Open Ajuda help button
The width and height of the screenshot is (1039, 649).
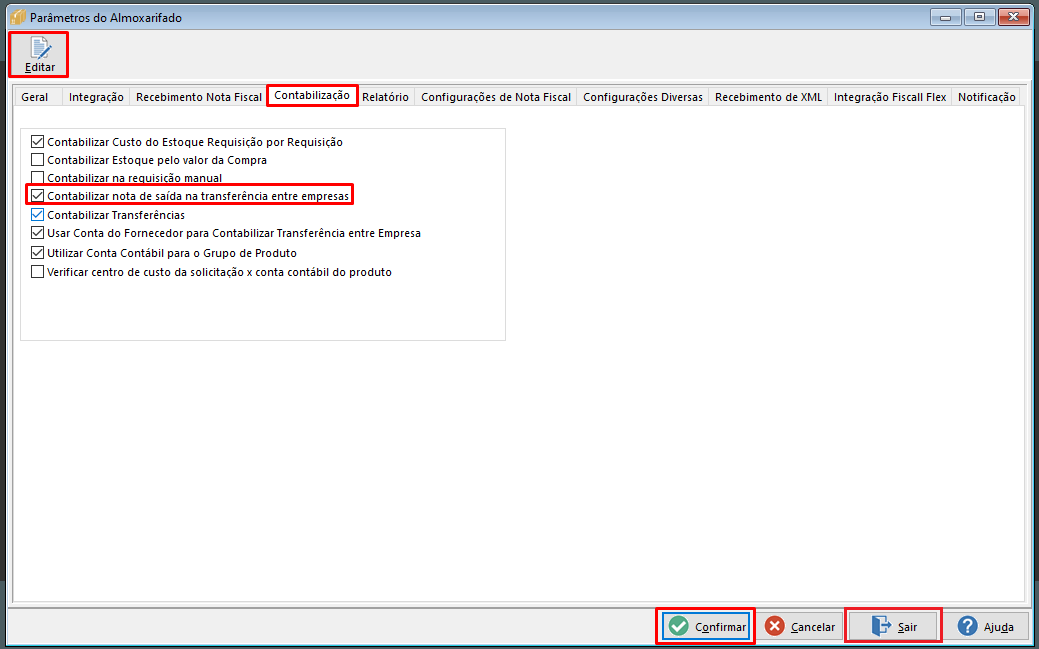tap(985, 626)
